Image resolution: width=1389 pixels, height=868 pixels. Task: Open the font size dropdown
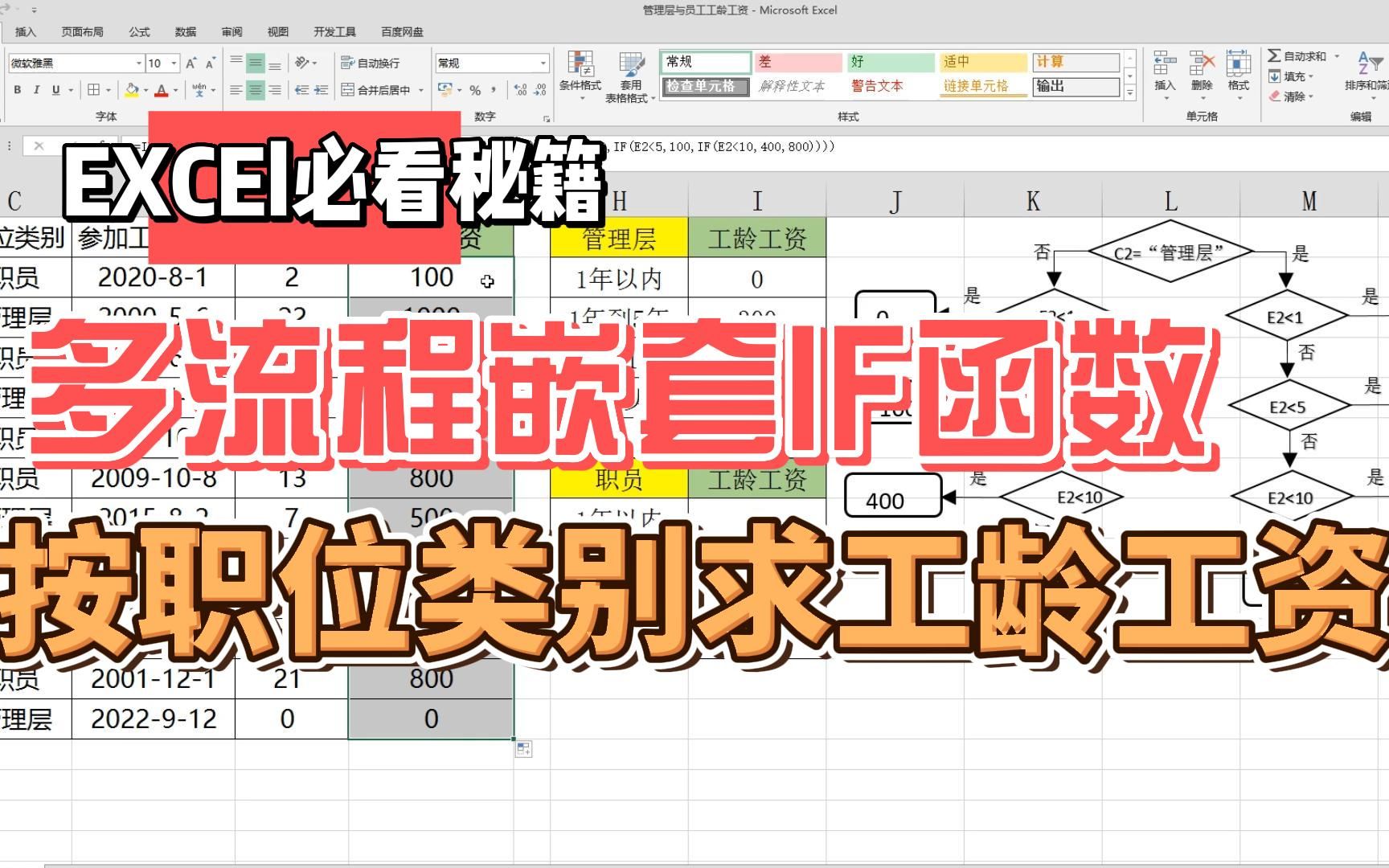click(168, 63)
